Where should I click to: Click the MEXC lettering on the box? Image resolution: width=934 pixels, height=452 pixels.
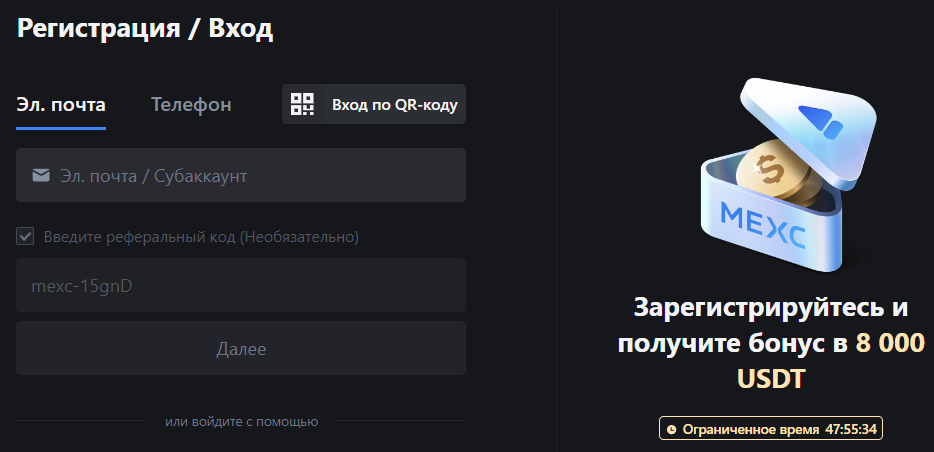pos(763,225)
